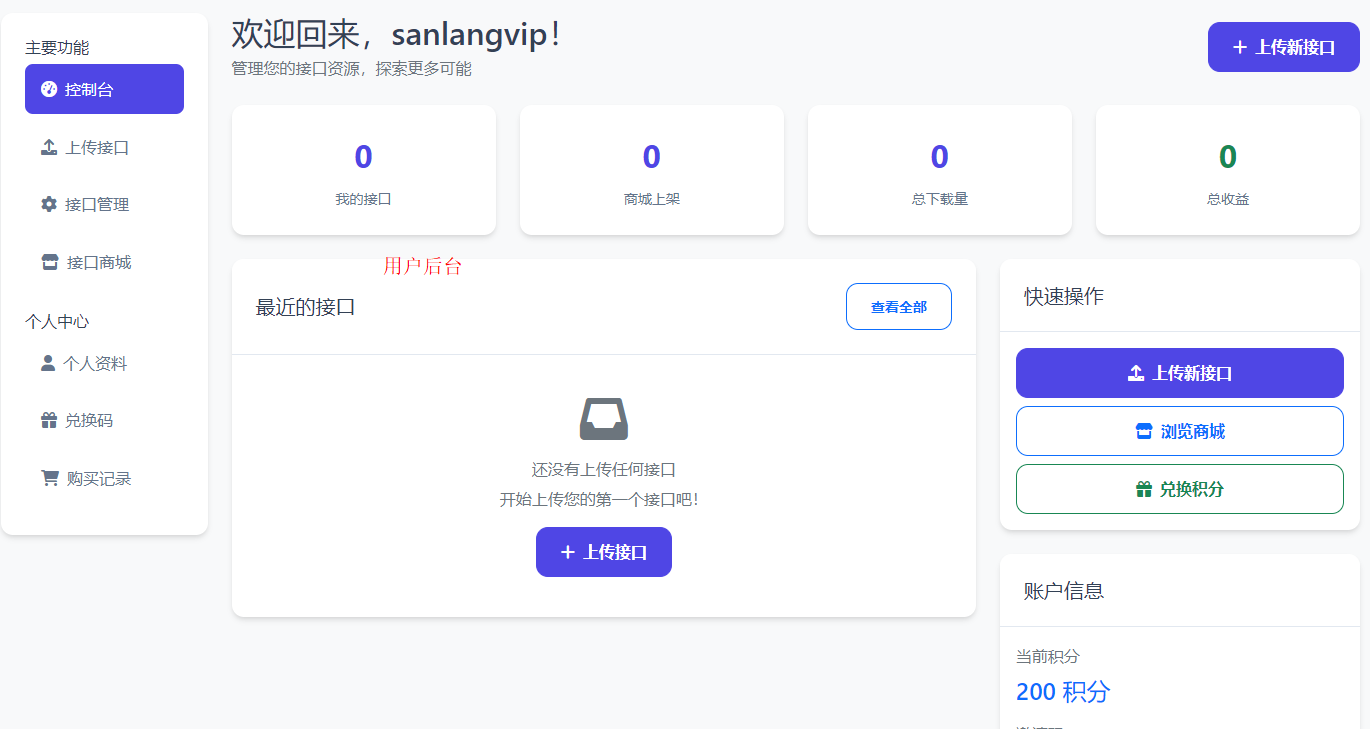Click the upload icon inside 上传新接口 quick action
The height and width of the screenshot is (729, 1370).
click(1135, 372)
